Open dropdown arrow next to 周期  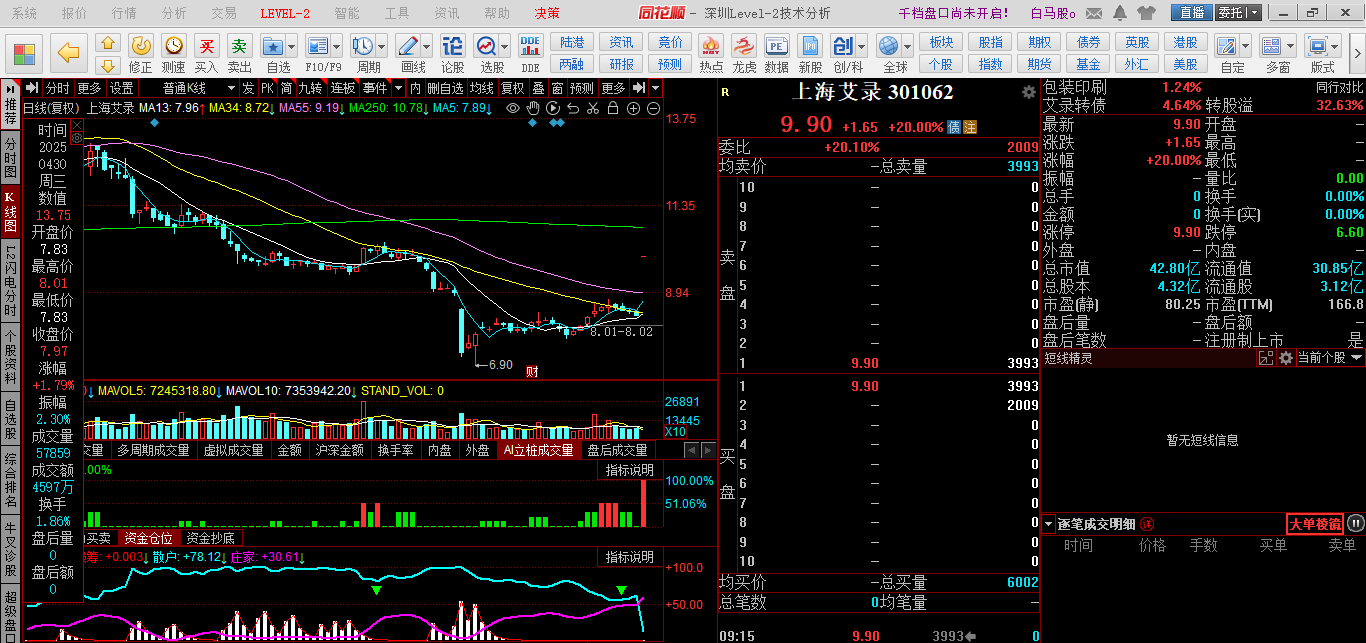pos(383,46)
